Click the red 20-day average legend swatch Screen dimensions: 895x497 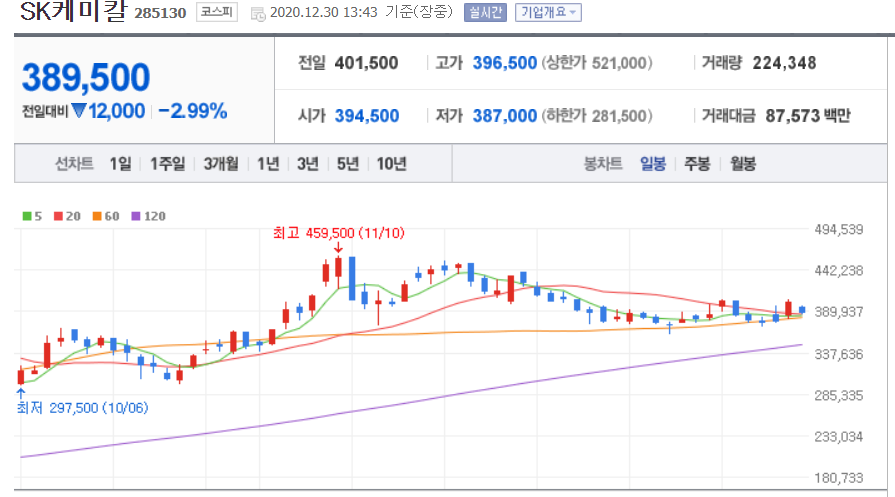click(x=58, y=216)
